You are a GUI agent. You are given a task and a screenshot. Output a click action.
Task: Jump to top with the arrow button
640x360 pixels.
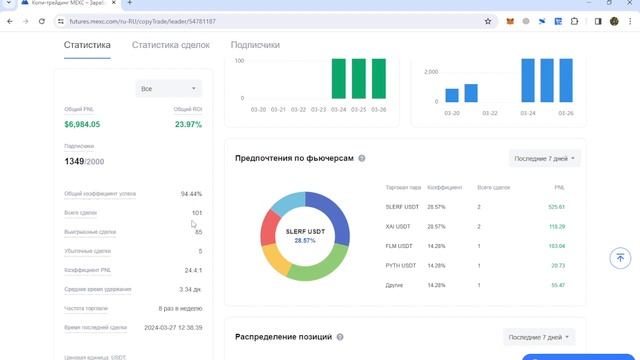click(620, 258)
